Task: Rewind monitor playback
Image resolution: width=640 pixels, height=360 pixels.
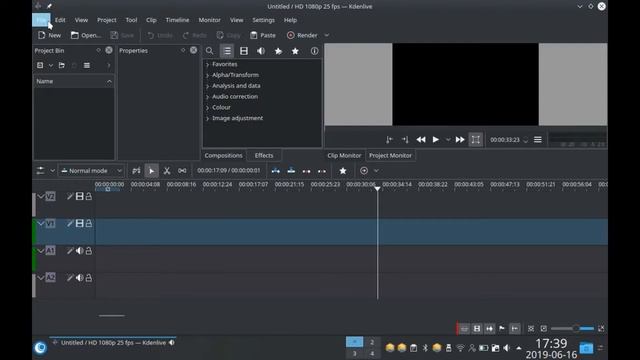Action: tap(421, 140)
